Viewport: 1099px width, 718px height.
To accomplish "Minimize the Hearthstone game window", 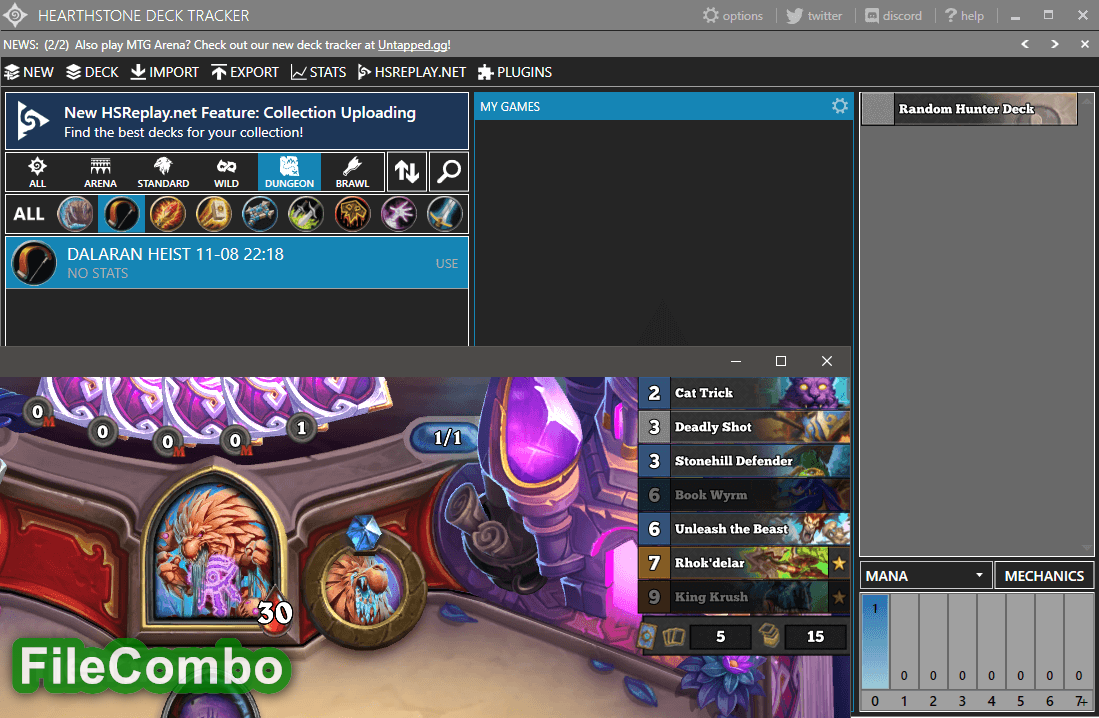I will (x=735, y=361).
